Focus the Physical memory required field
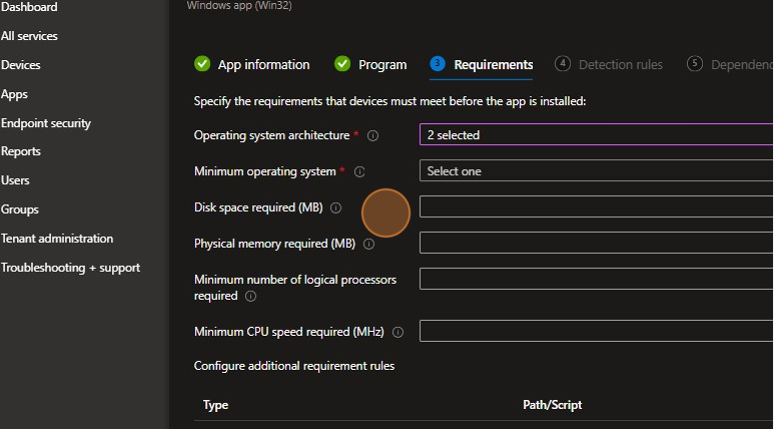Image resolution: width=774 pixels, height=429 pixels. click(596, 243)
